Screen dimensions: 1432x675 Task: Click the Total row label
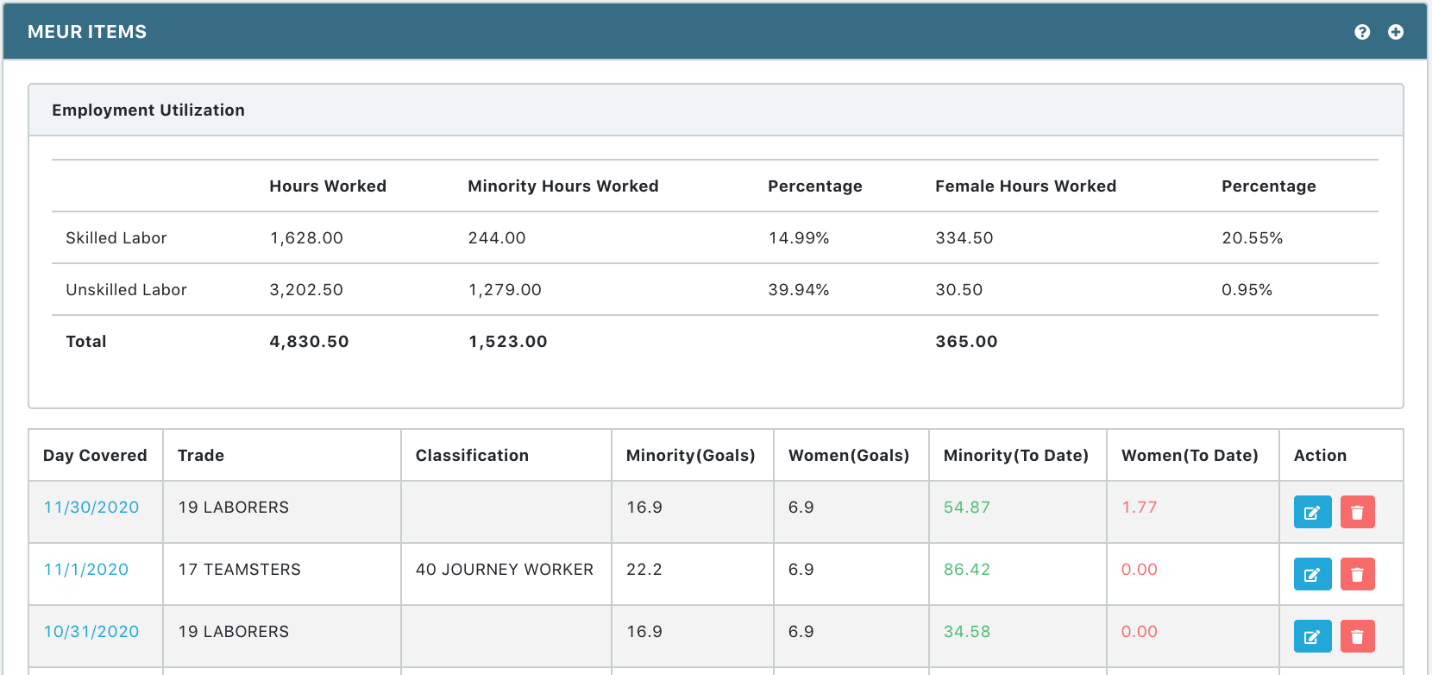[86, 341]
